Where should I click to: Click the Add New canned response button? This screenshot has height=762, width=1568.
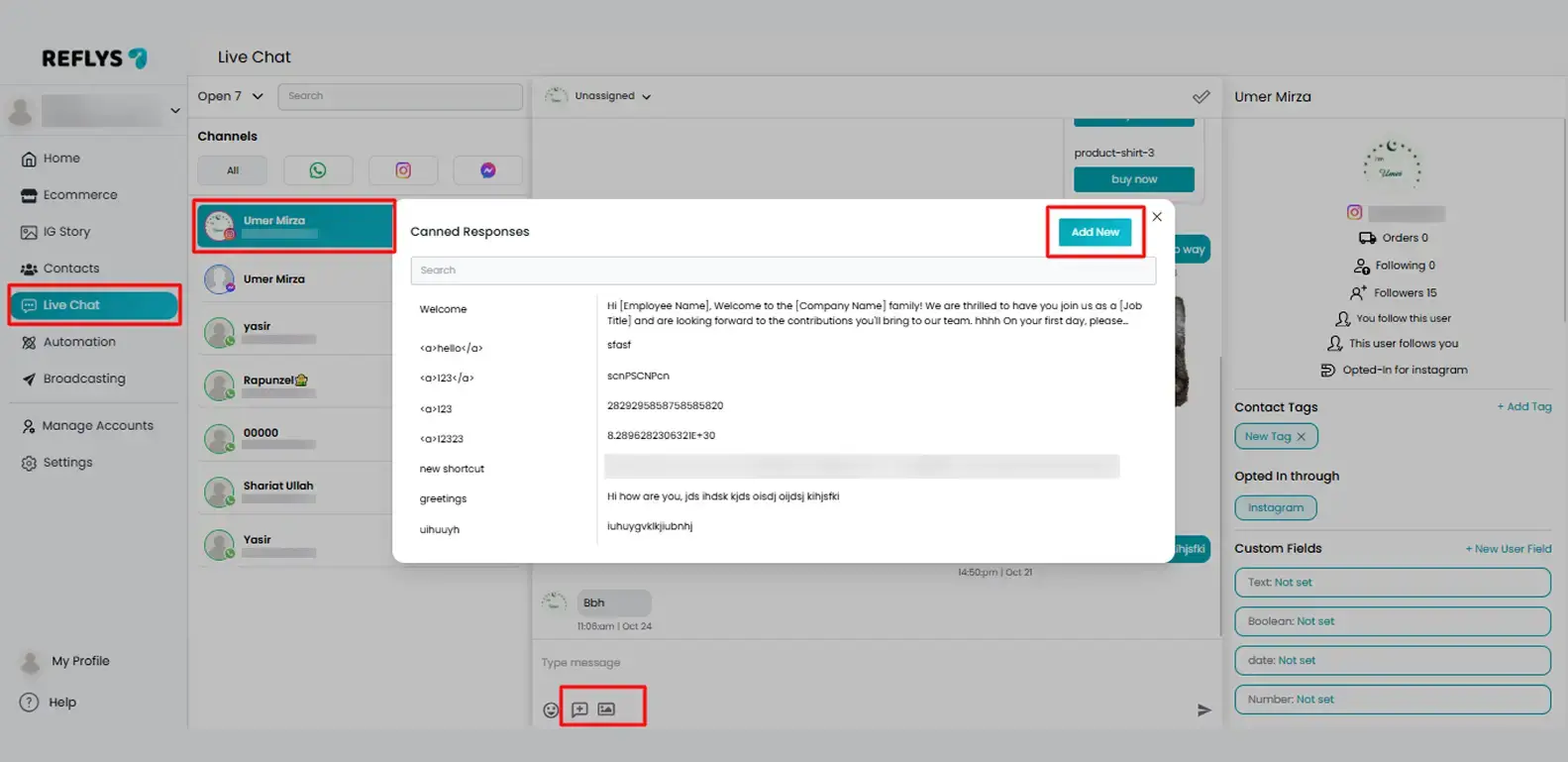pyautogui.click(x=1095, y=232)
